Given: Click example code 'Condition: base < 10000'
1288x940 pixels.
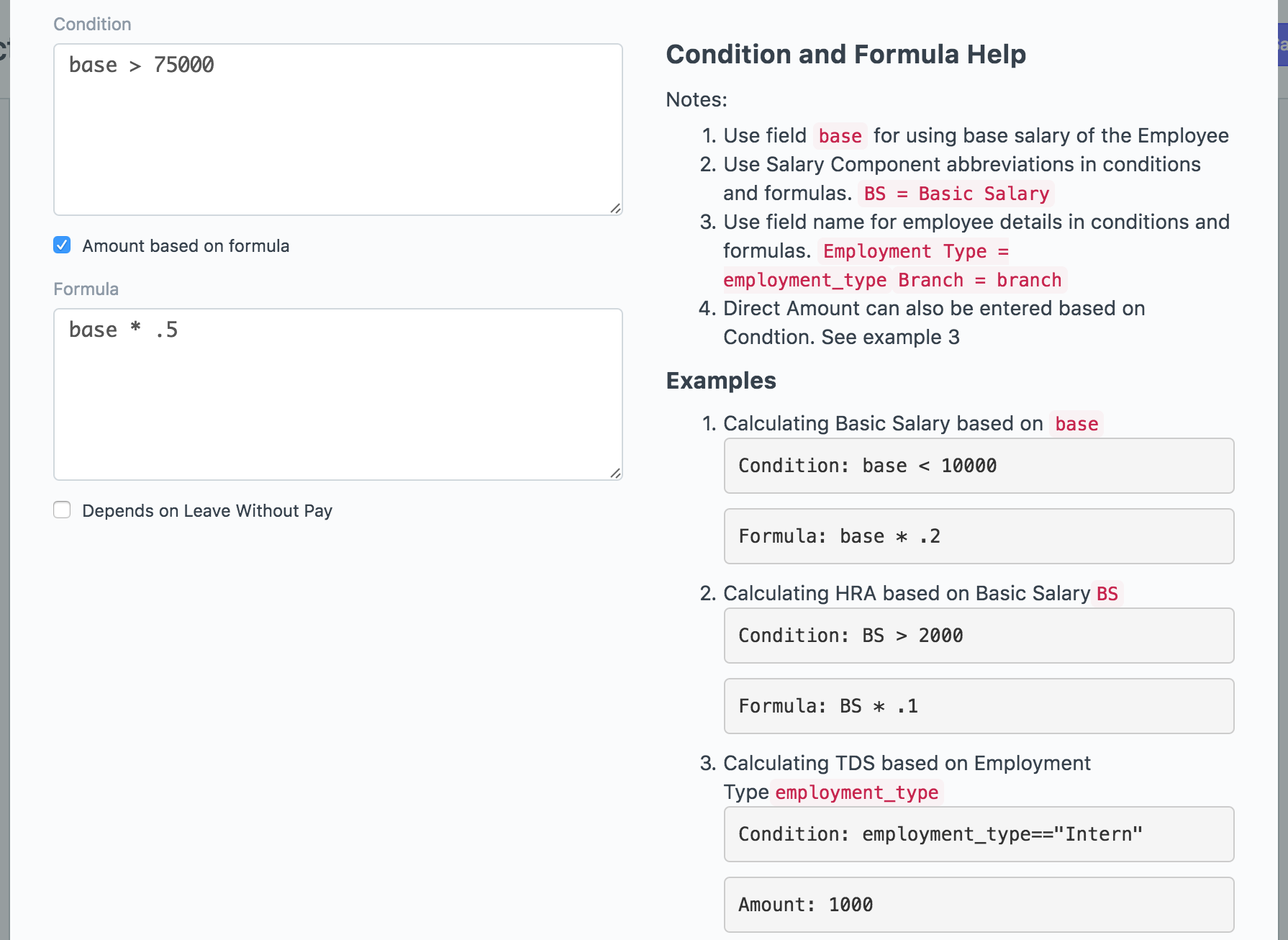Looking at the screenshot, I should click(979, 466).
